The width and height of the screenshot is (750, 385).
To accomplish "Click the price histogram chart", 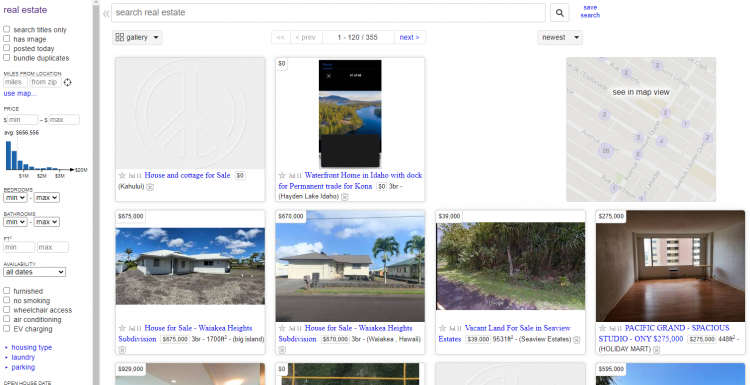I will click(x=39, y=155).
